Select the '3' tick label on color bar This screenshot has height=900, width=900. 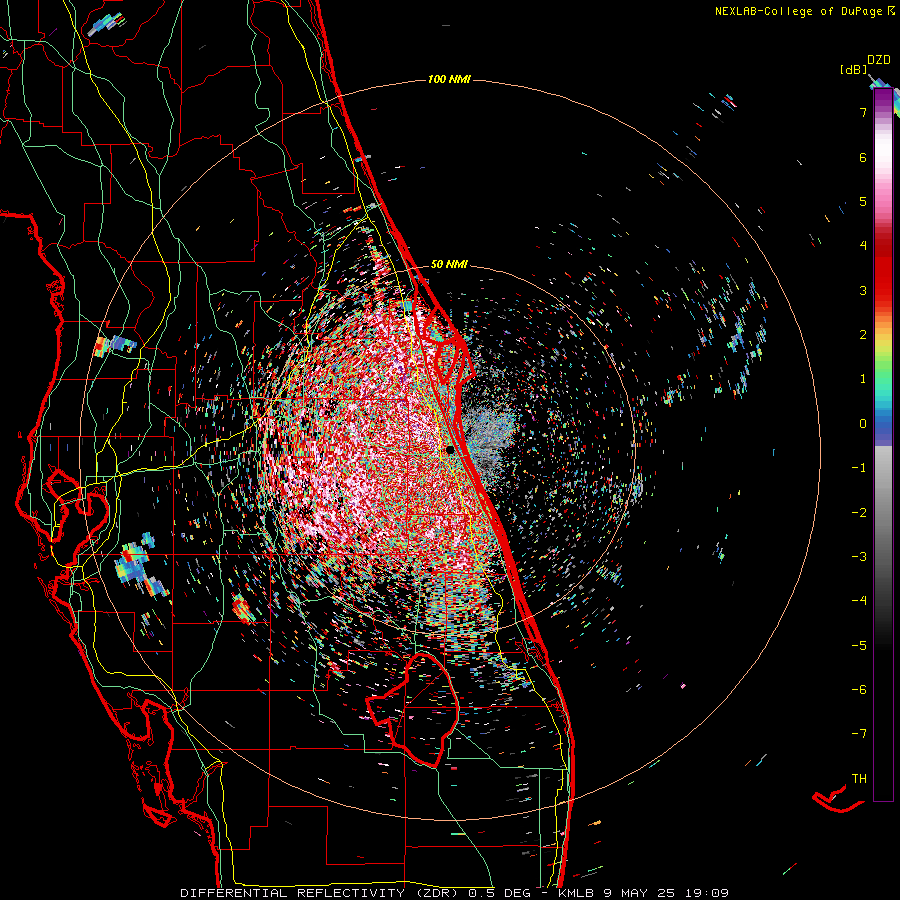point(863,290)
